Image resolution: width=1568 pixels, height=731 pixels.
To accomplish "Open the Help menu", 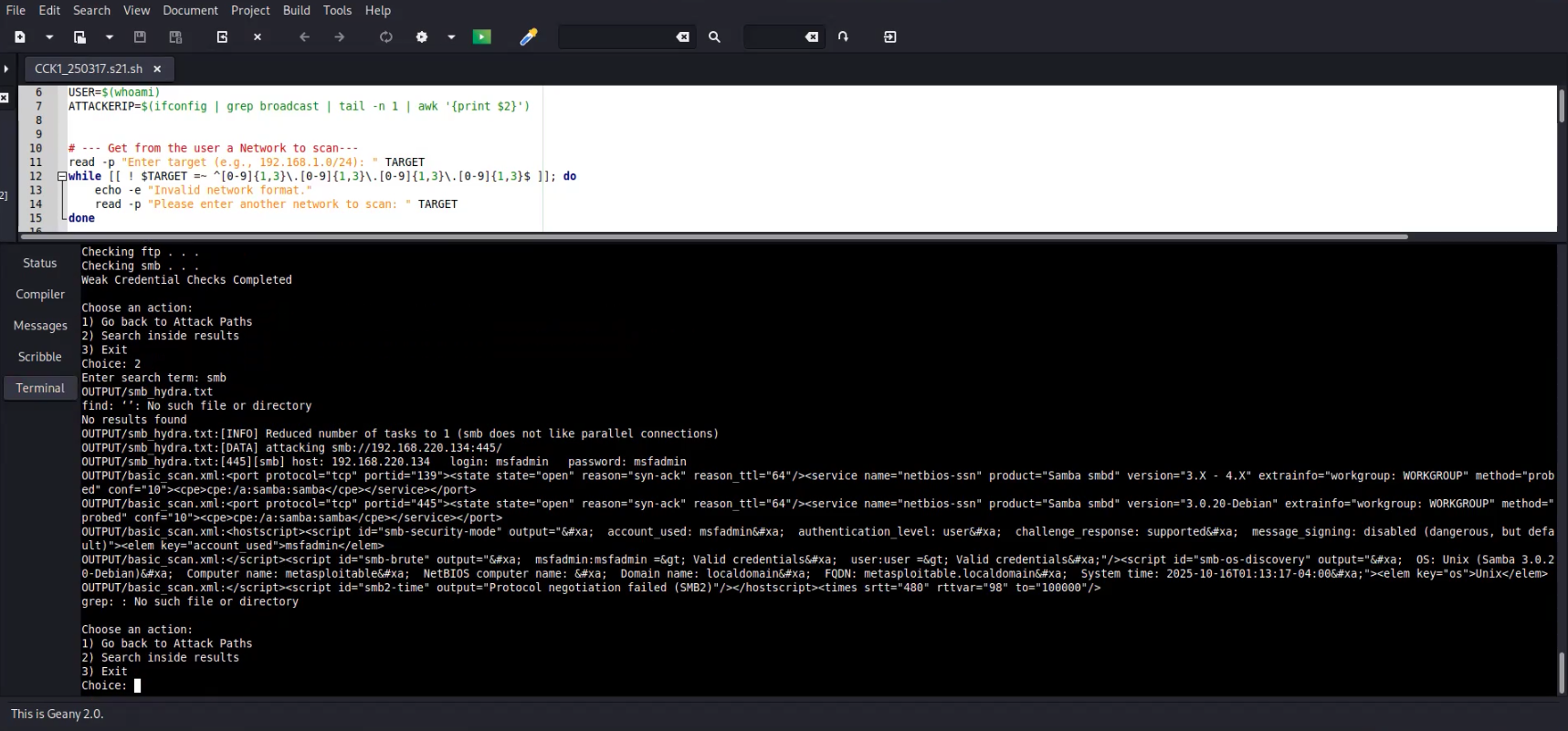I will (377, 10).
